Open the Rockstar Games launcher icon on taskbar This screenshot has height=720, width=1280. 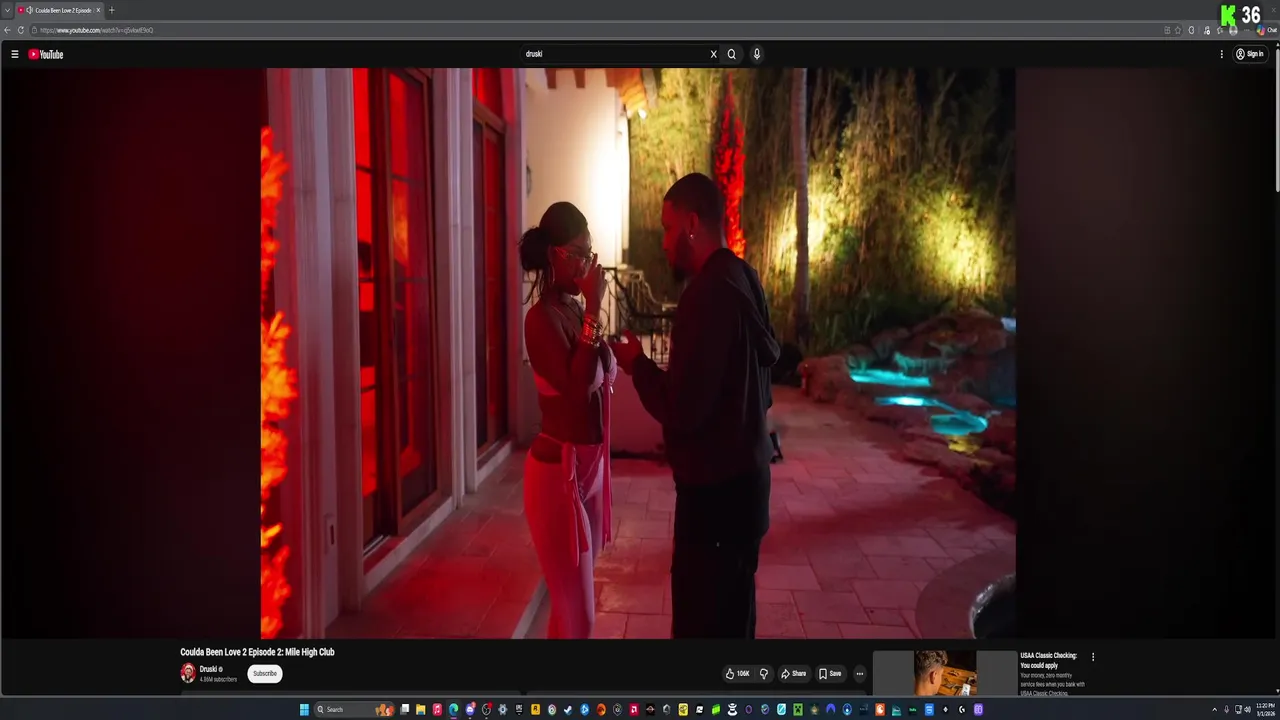click(535, 710)
